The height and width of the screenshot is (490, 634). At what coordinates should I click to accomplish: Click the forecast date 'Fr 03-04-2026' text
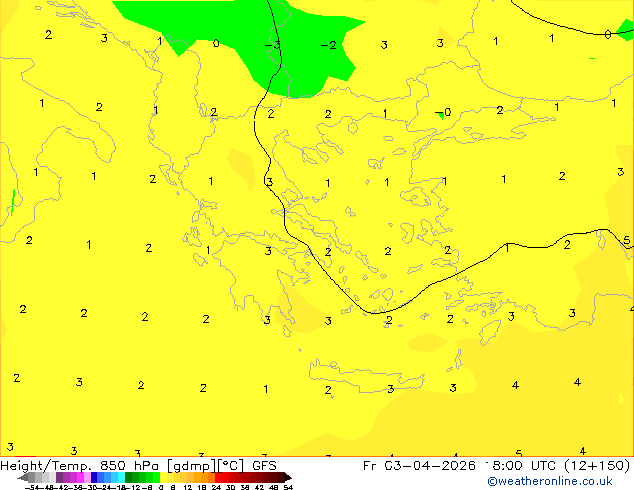419,465
